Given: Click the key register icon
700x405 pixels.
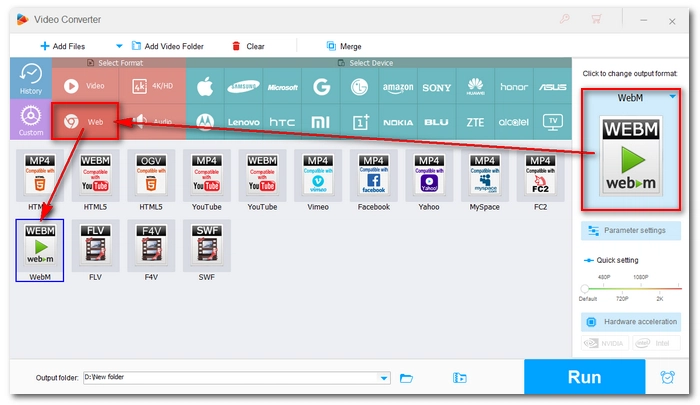Looking at the screenshot, I should tap(565, 19).
